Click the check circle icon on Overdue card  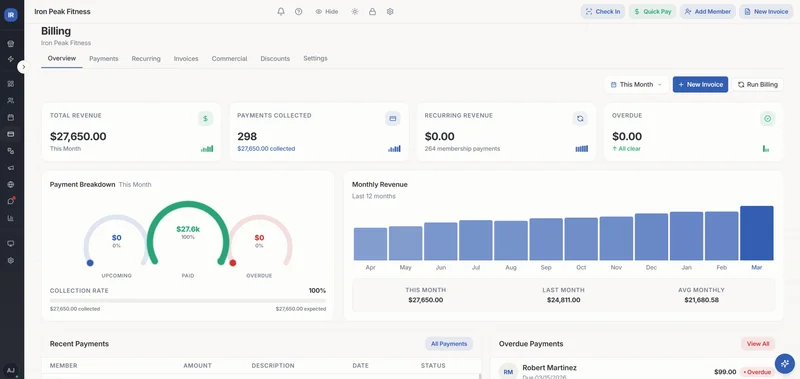point(767,119)
